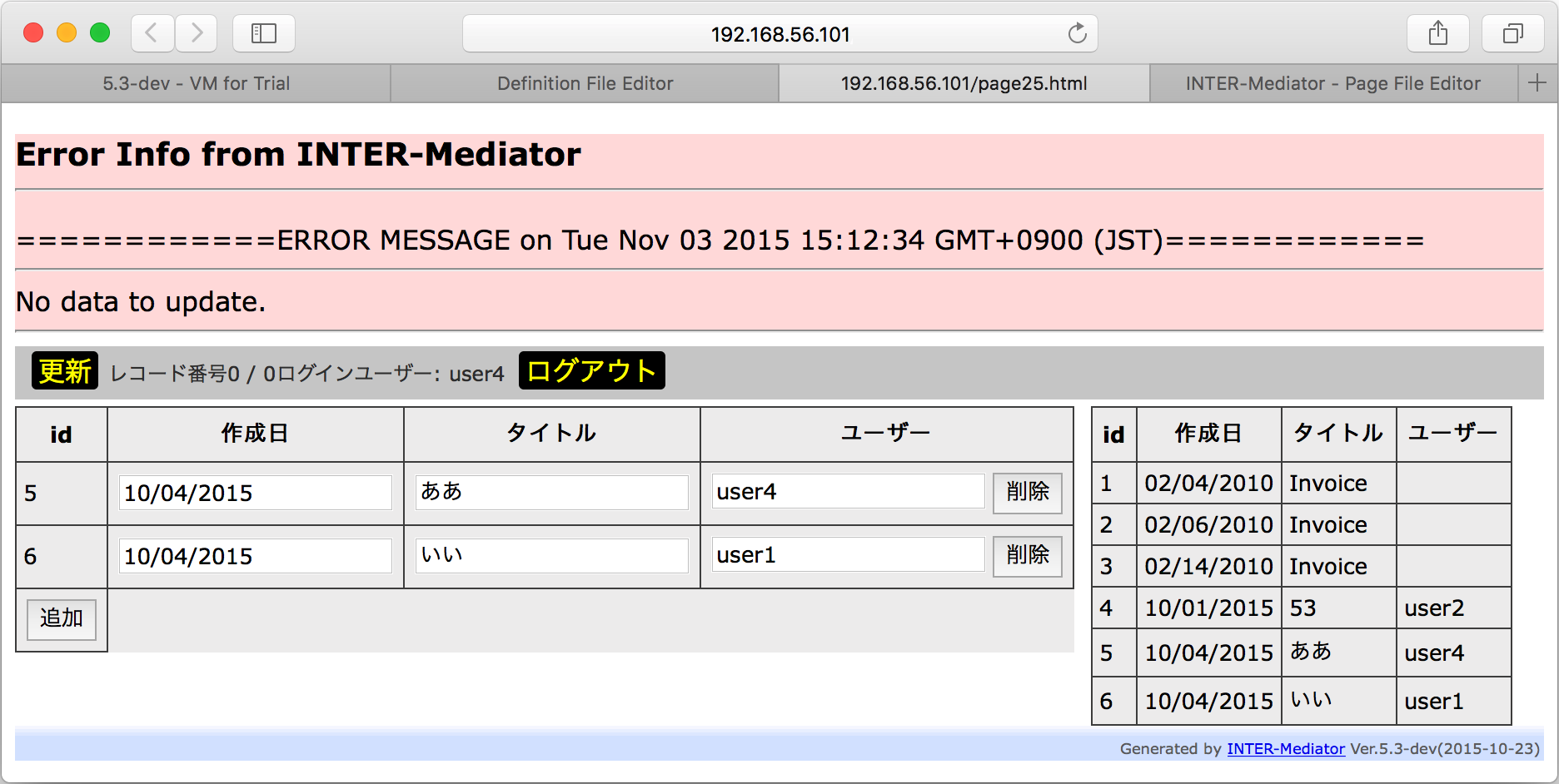Open a new tab with plus icon
This screenshot has height=784, width=1559.
click(x=1537, y=83)
